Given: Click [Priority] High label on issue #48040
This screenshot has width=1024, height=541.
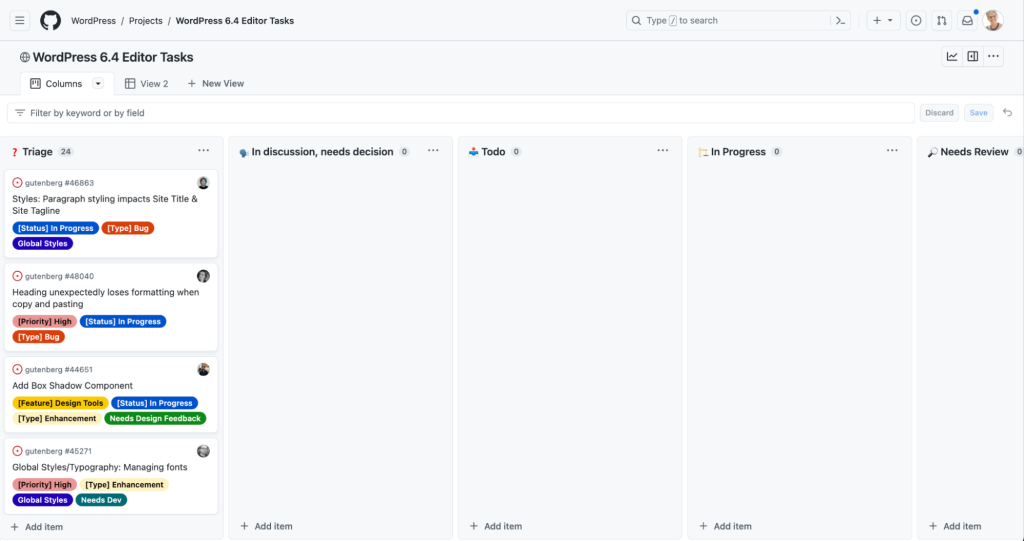Looking at the screenshot, I should (44, 321).
